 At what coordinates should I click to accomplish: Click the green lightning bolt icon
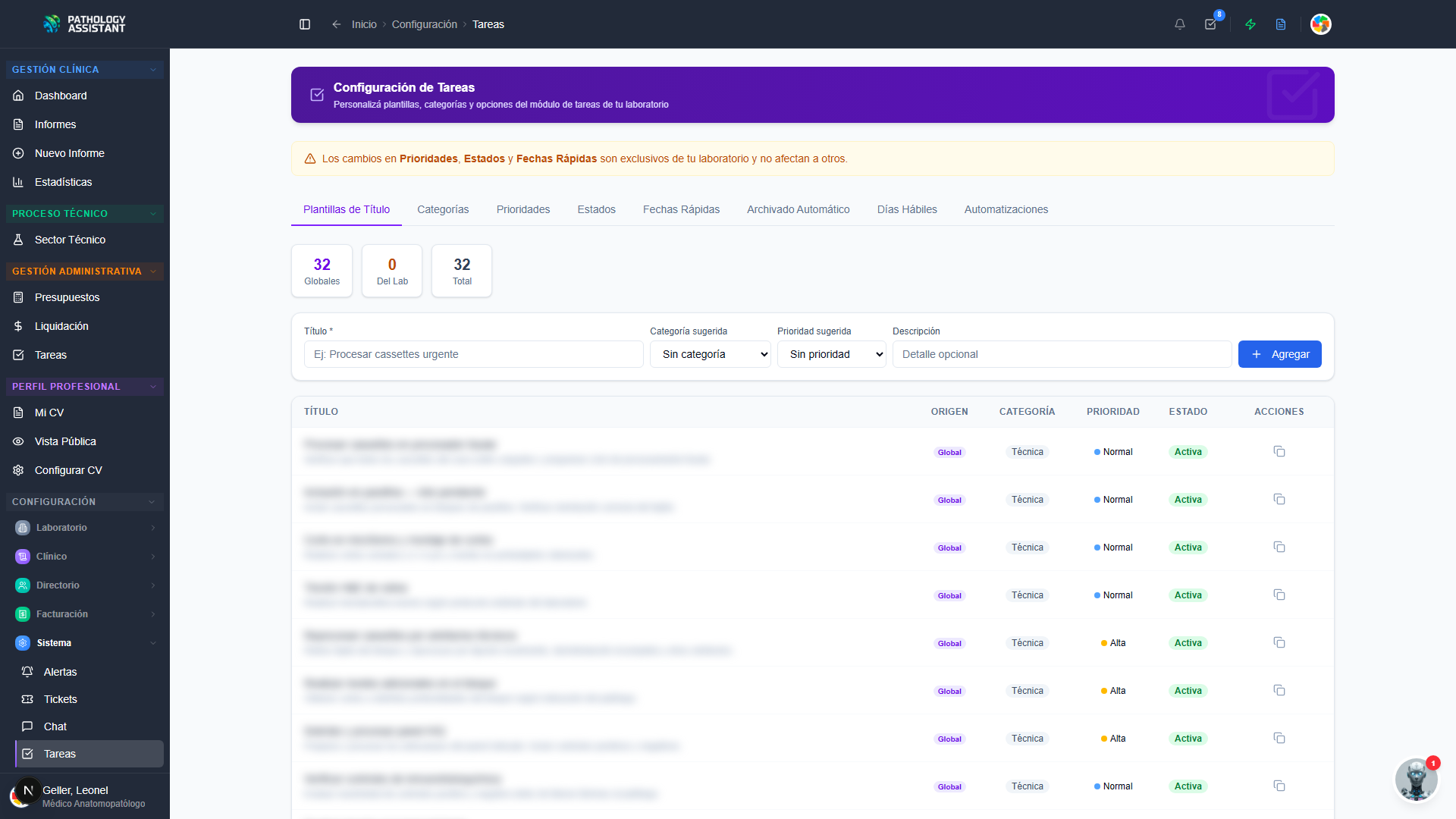click(1250, 24)
